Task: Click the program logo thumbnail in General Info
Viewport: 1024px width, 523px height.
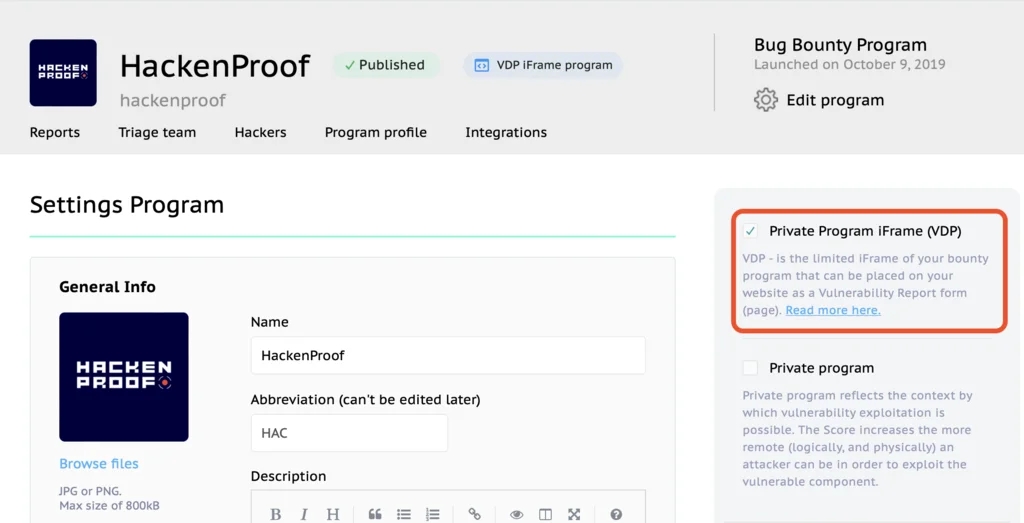Action: [124, 377]
